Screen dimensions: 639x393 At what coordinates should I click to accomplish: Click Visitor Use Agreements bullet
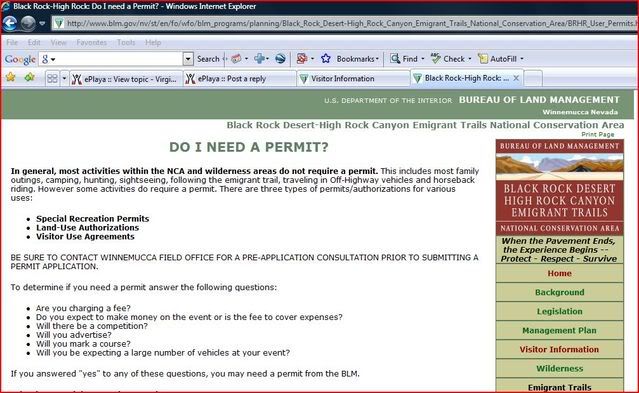coord(85,236)
